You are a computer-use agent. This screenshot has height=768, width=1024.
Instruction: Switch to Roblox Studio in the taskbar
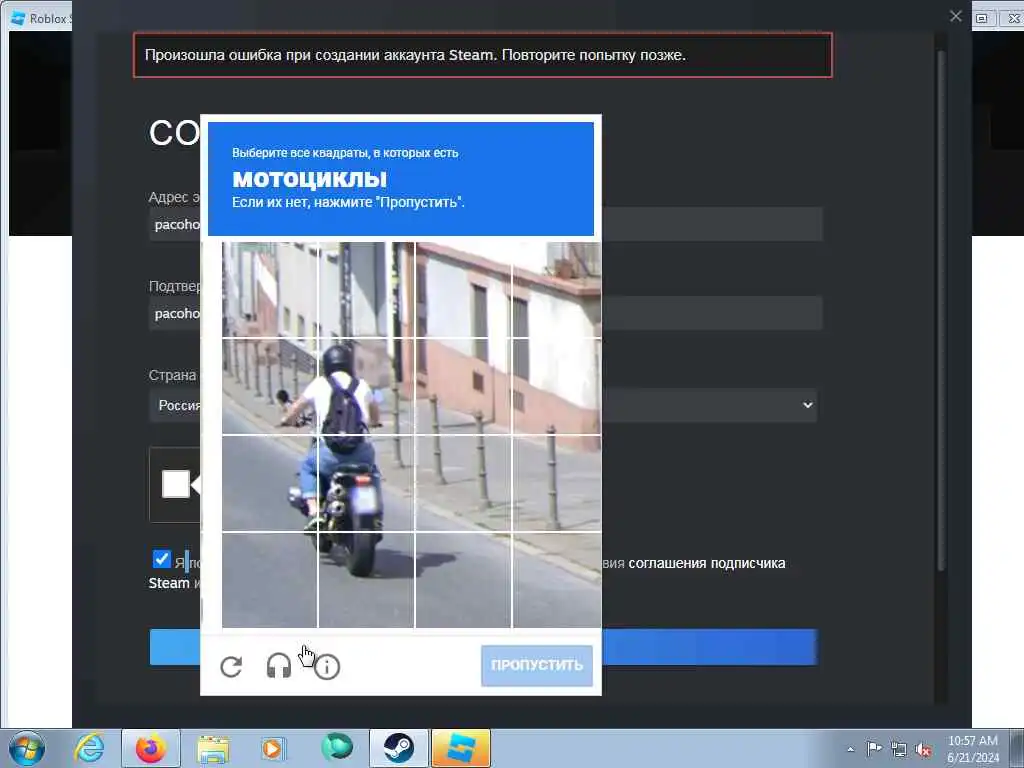tap(460, 748)
